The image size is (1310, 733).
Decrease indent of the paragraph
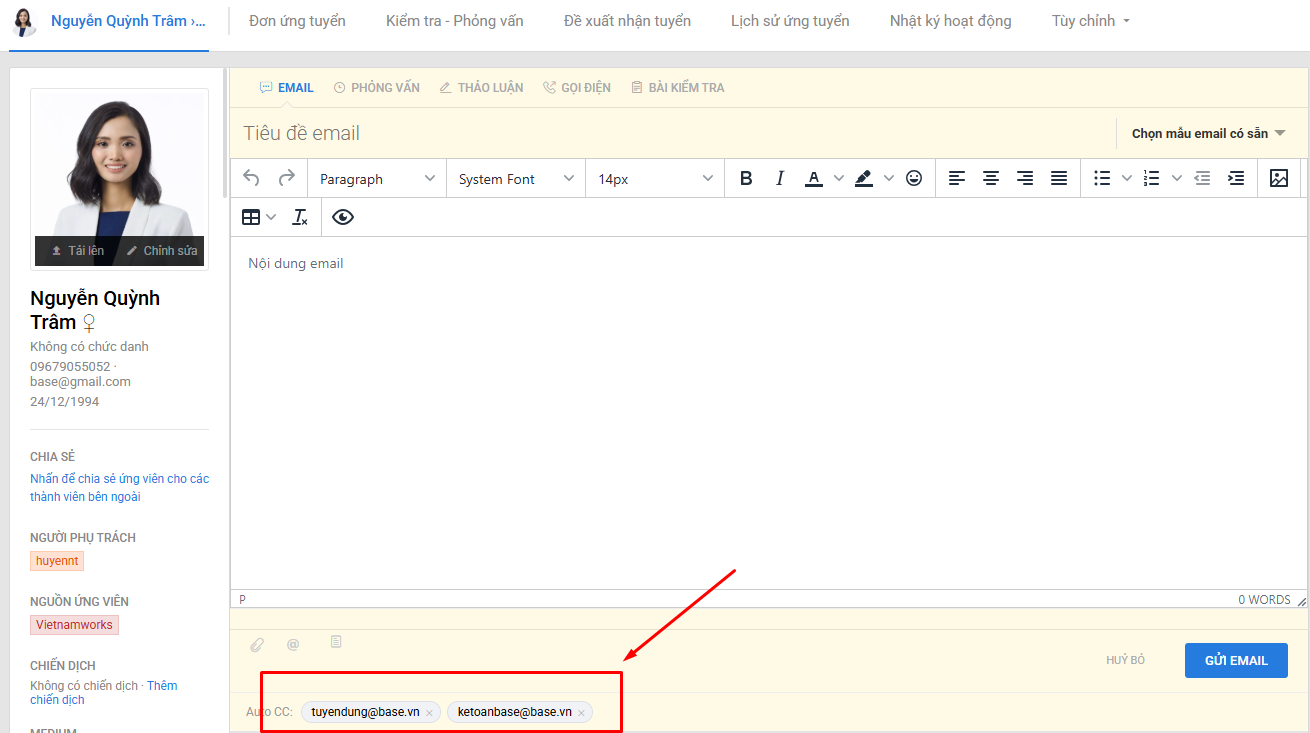[x=1202, y=178]
